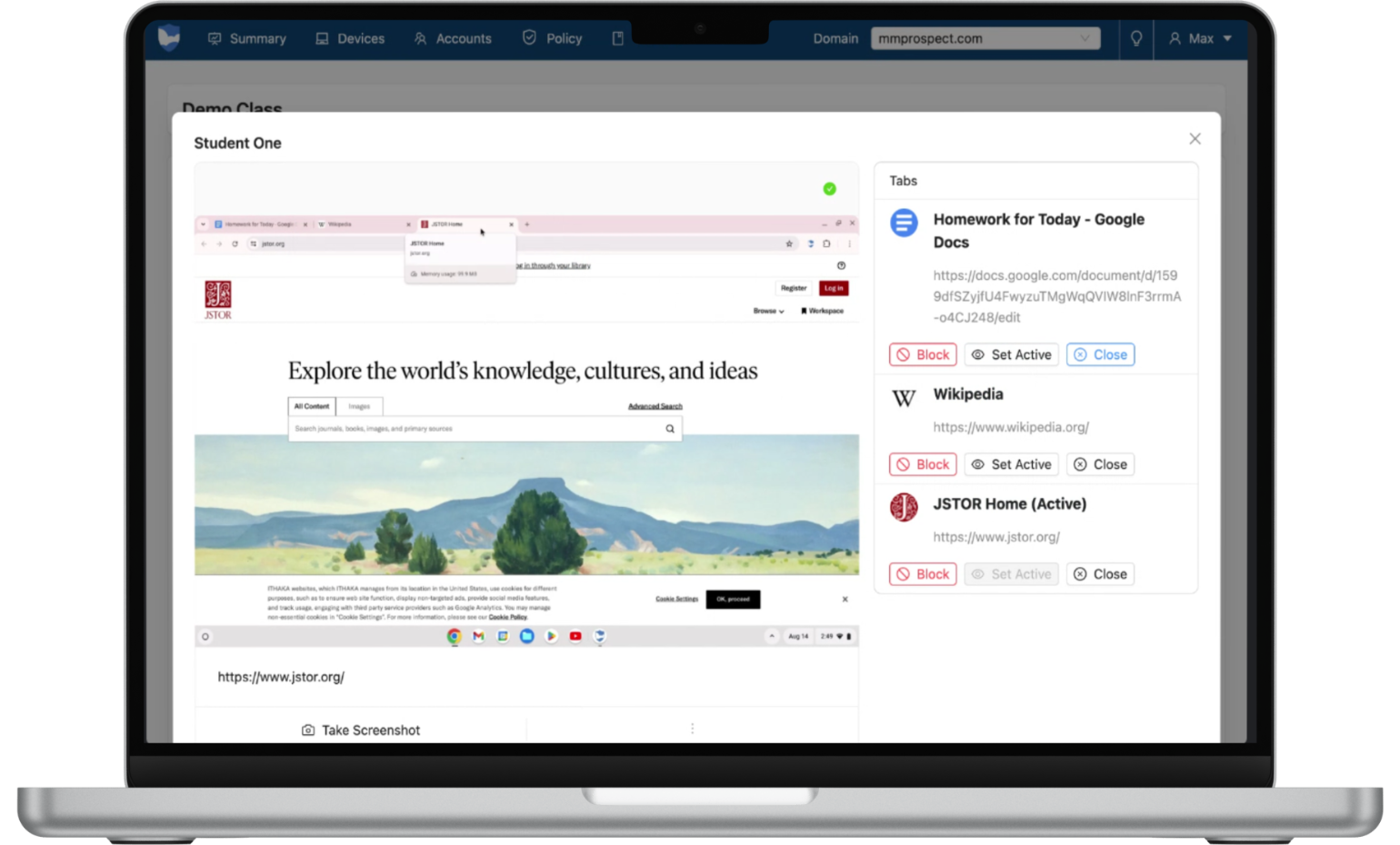Open the Devices menu

[350, 39]
